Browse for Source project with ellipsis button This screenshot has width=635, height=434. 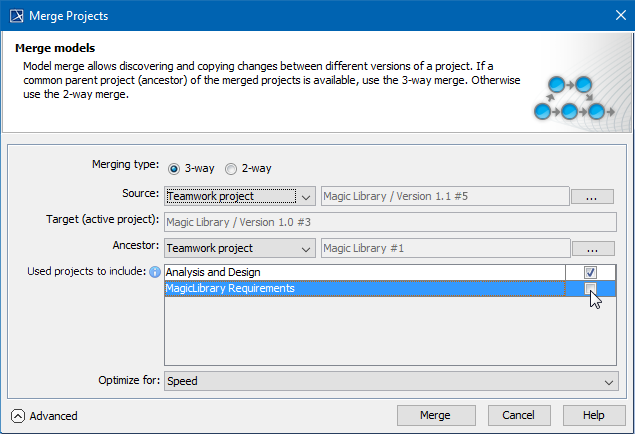(x=592, y=197)
